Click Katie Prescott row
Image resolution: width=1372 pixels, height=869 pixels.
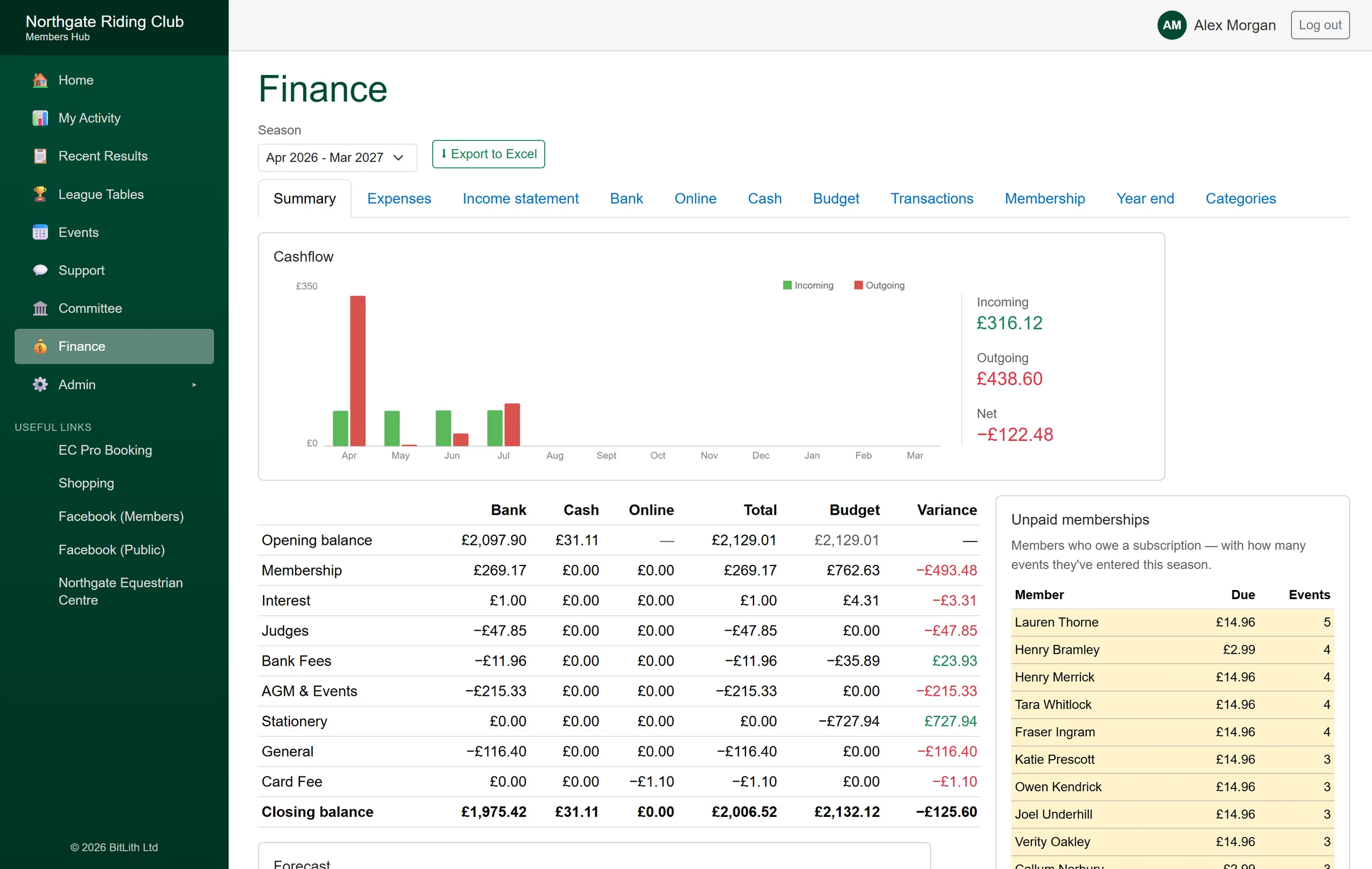[1172, 759]
